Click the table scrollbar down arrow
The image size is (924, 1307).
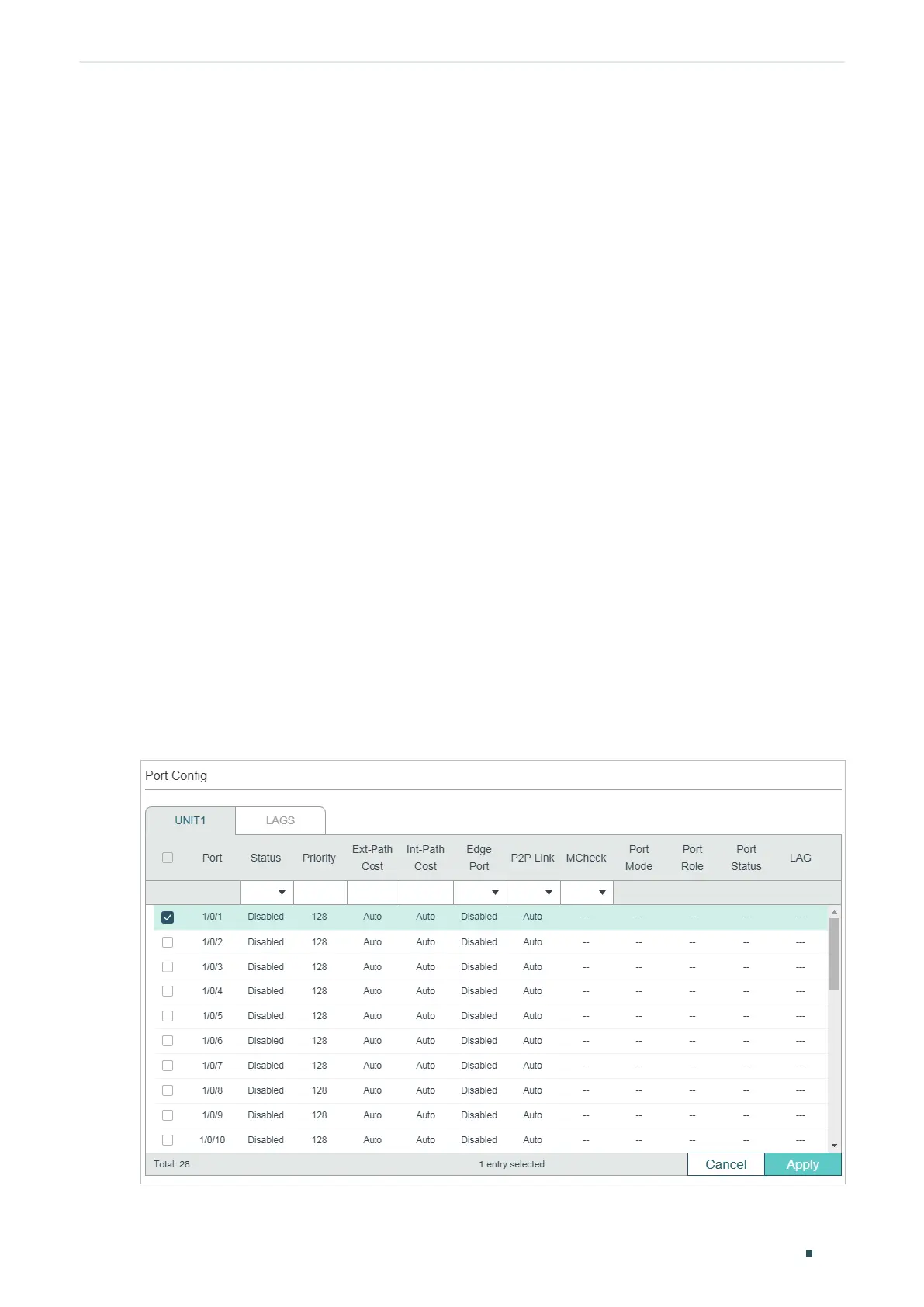click(x=834, y=1146)
